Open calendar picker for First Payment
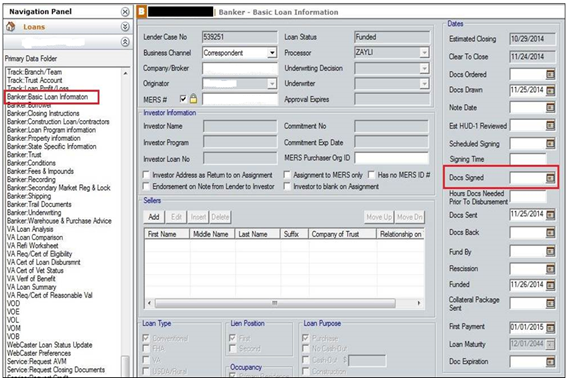Viewport: 568px width, 380px height. pyautogui.click(x=550, y=328)
